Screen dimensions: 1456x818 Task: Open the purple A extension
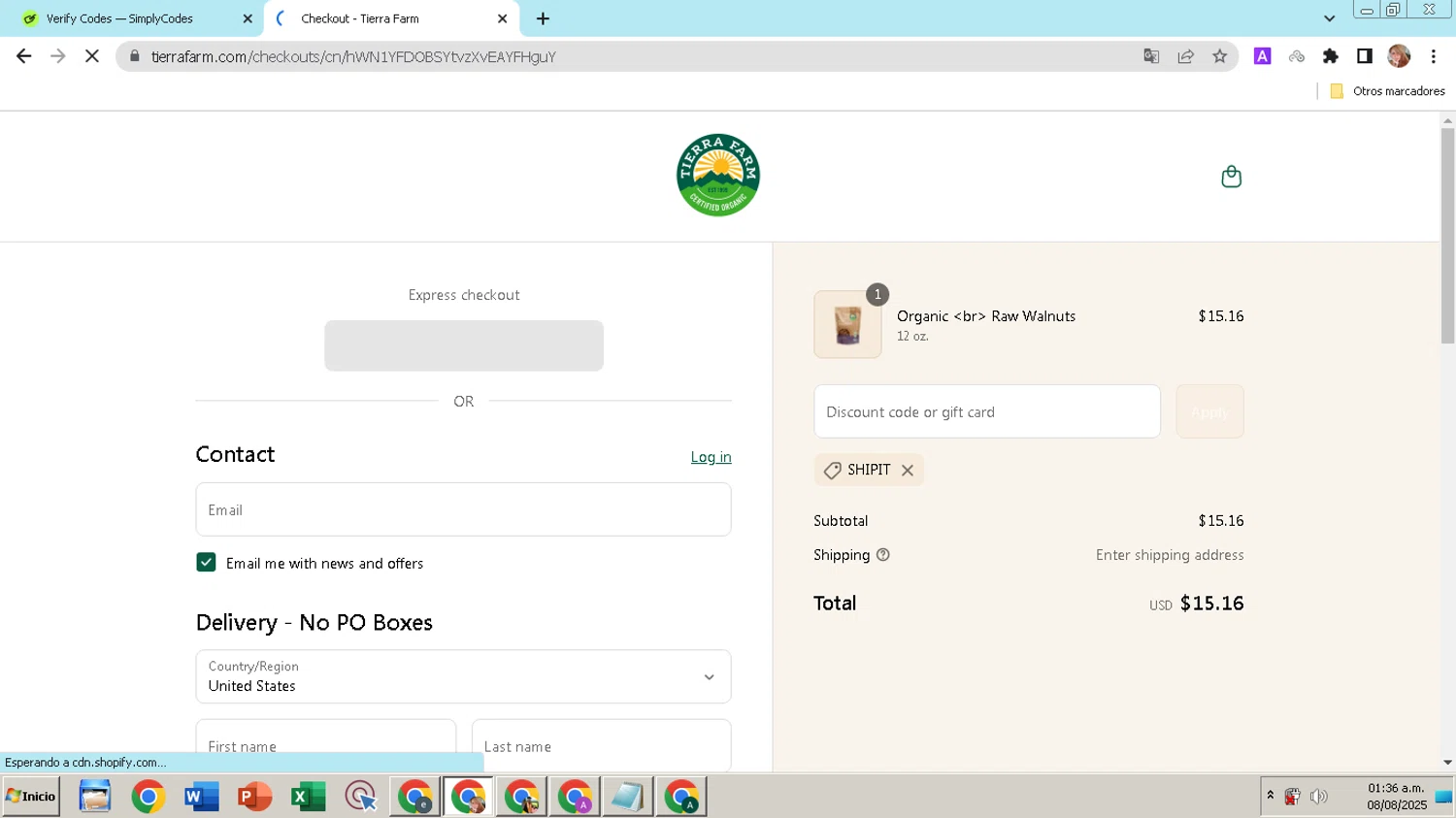(x=1262, y=56)
